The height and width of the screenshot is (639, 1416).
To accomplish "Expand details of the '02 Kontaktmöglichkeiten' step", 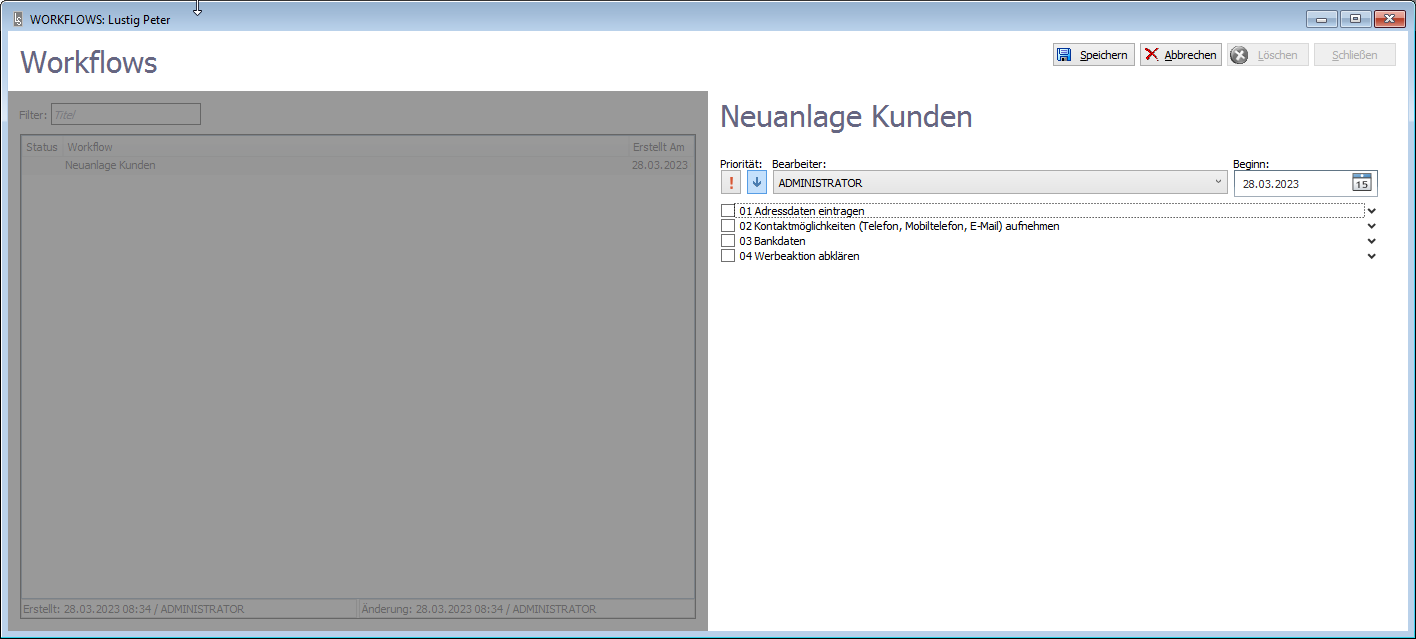I will tap(1372, 226).
